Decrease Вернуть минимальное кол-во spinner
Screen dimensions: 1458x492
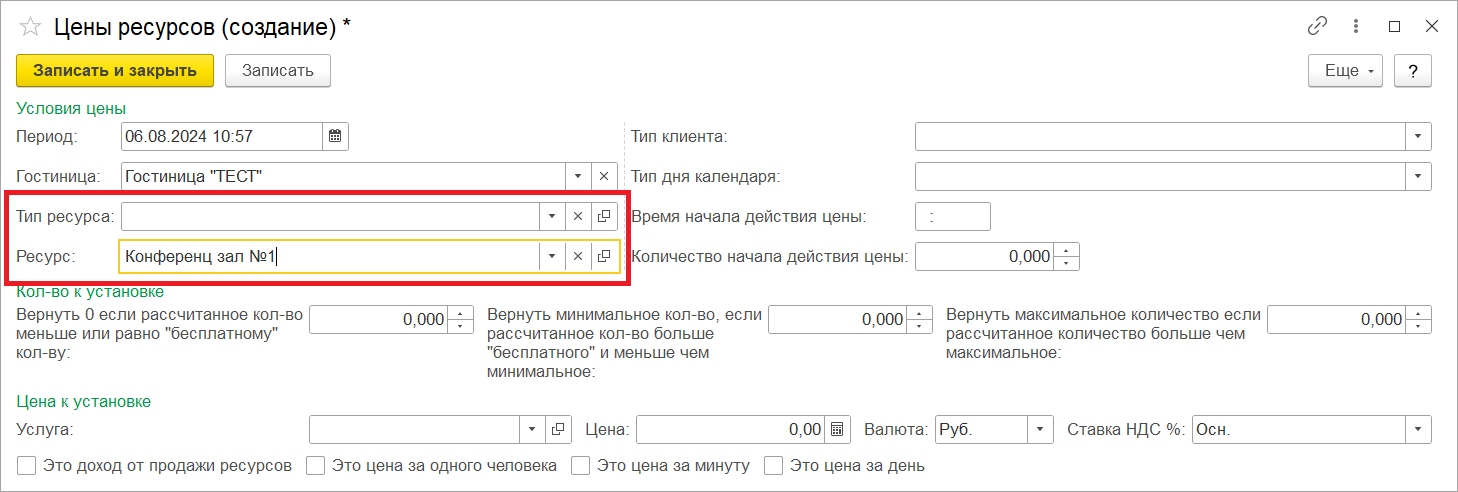point(920,325)
